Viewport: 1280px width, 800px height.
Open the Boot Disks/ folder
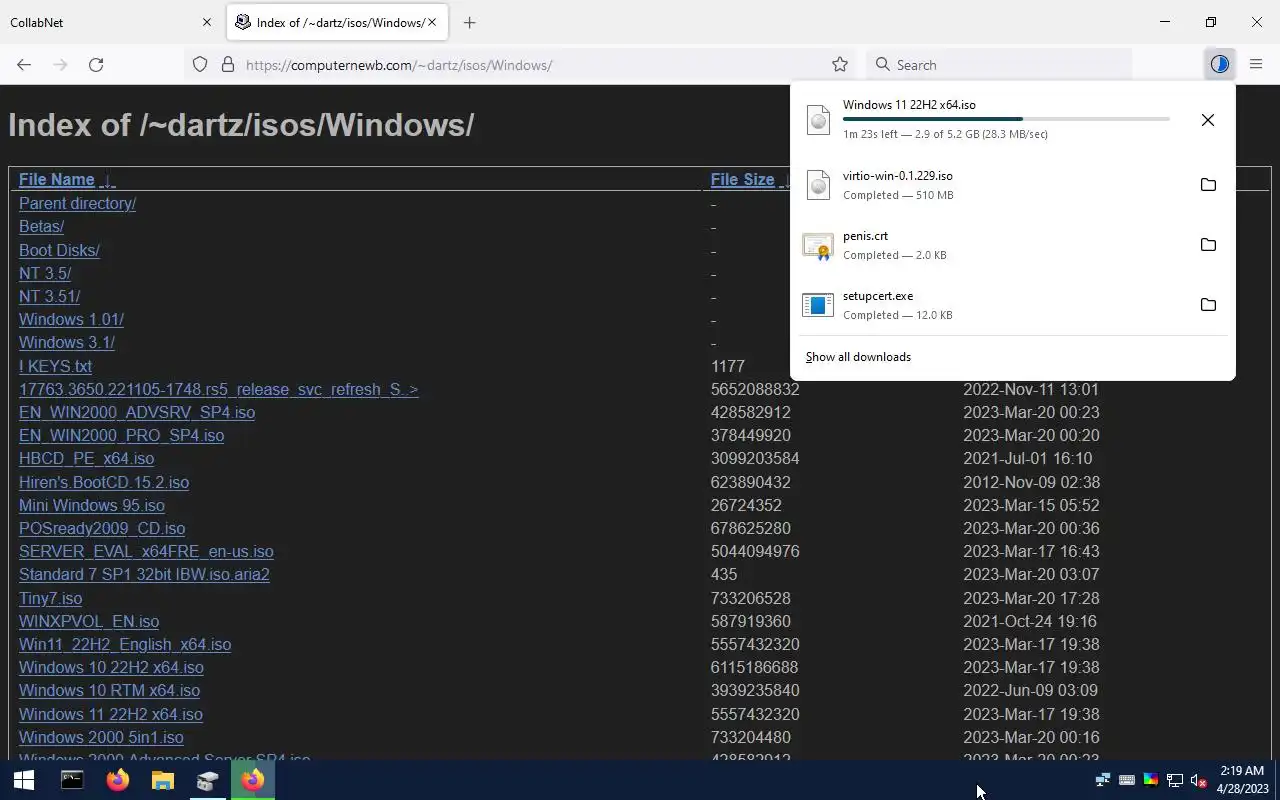59,250
